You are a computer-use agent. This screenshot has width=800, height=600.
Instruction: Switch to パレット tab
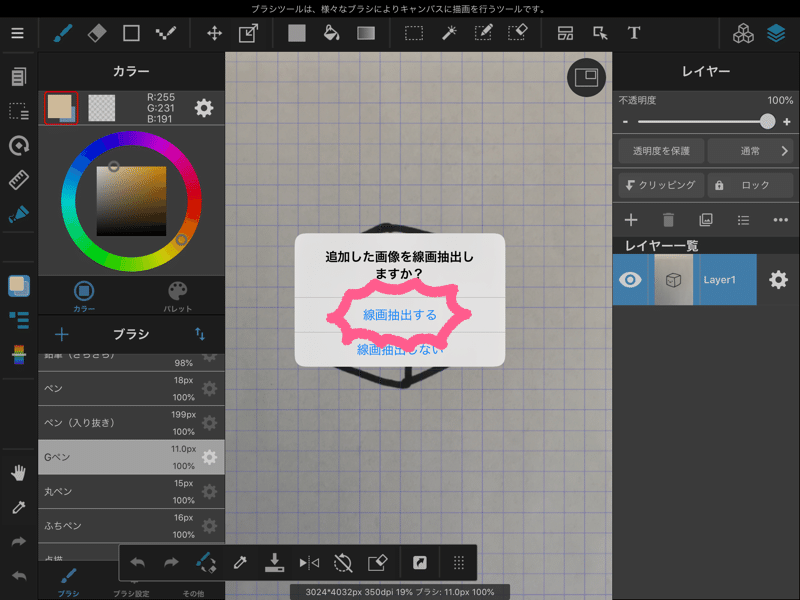(178, 296)
